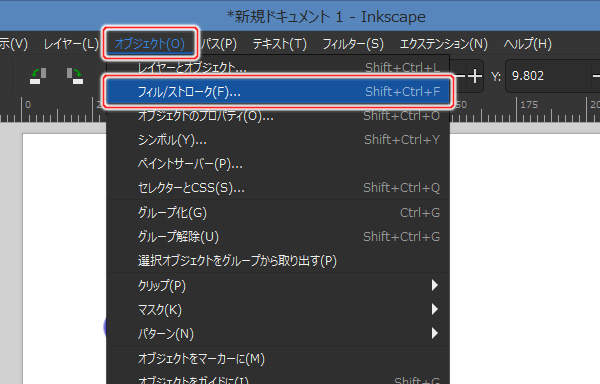The height and width of the screenshot is (384, 600).
Task: Click グループ解除(U) menu item
Action: (278, 236)
